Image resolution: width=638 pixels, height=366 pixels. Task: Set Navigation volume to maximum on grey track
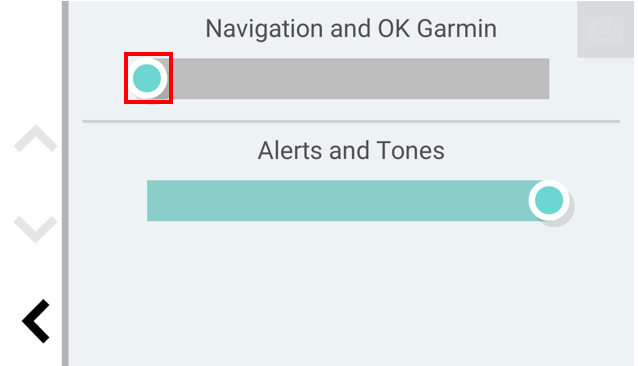(x=548, y=78)
